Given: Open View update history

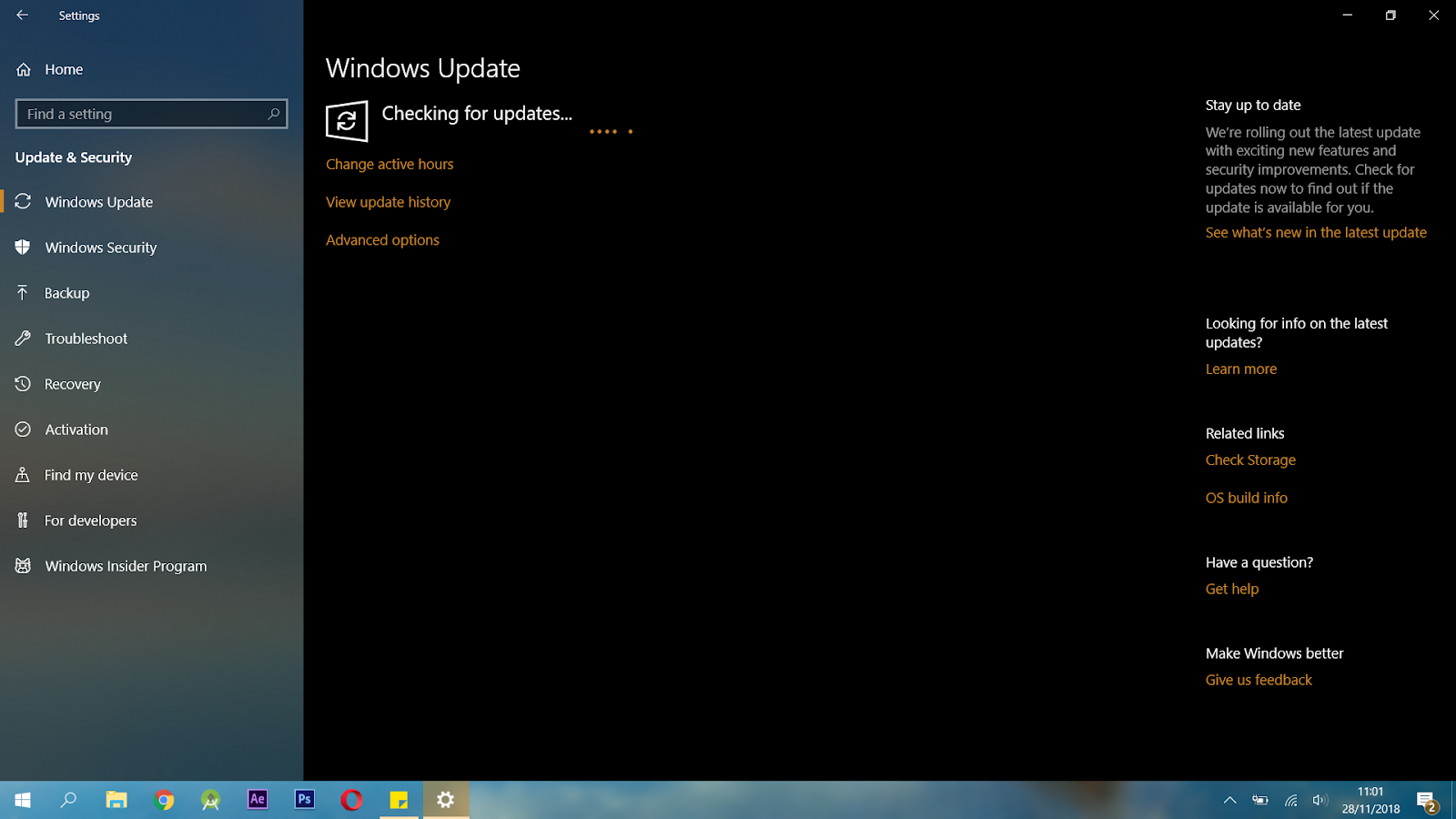Looking at the screenshot, I should coord(388,201).
